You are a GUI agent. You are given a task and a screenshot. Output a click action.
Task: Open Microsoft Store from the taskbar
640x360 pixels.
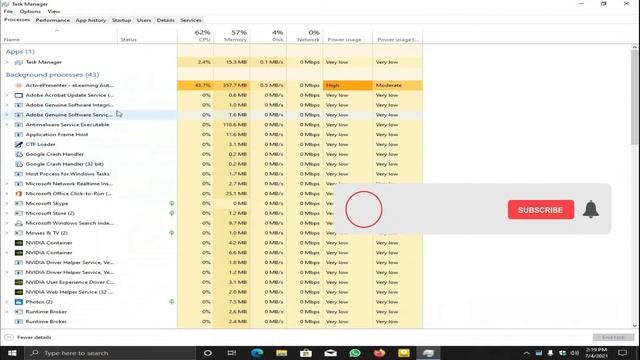point(306,353)
